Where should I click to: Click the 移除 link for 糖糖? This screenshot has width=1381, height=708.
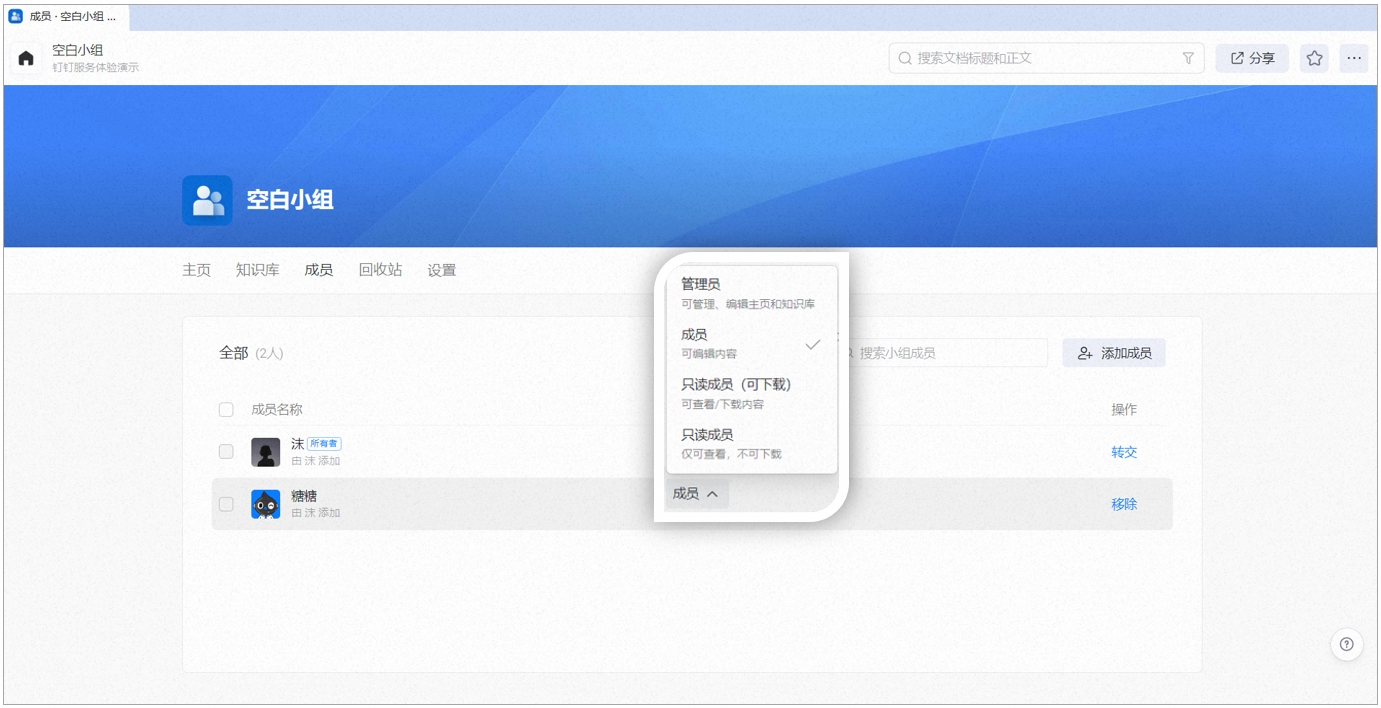(1124, 504)
